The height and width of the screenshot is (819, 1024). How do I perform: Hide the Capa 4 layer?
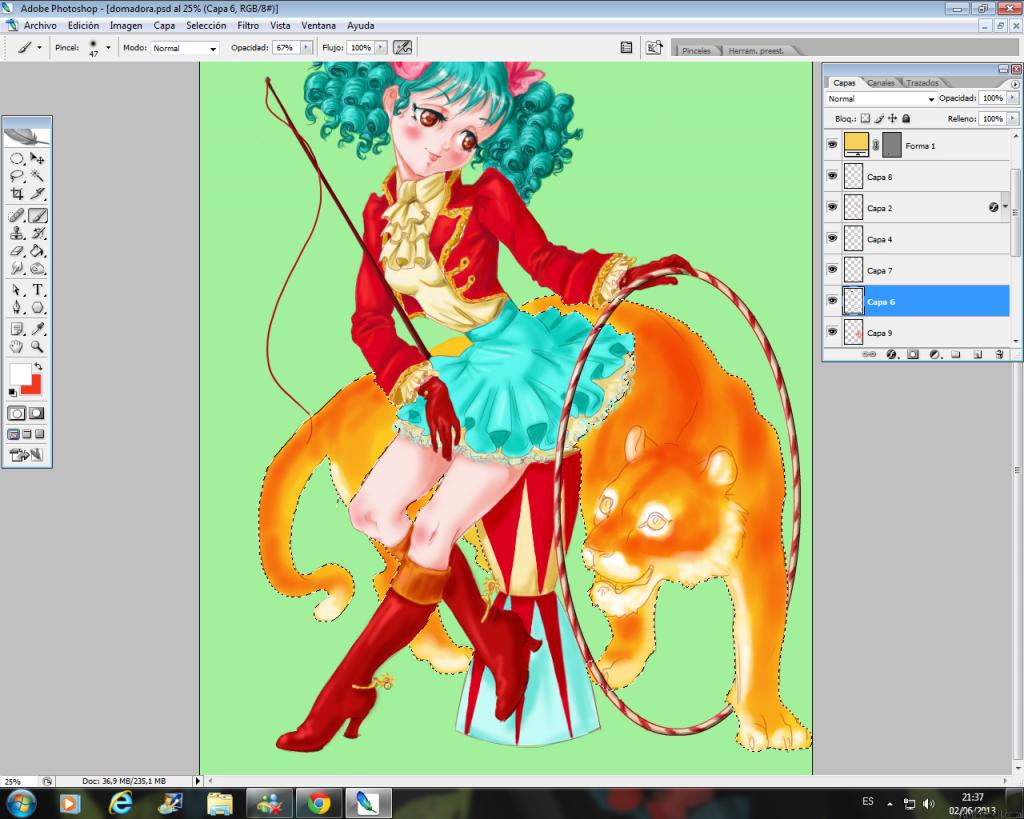[832, 238]
